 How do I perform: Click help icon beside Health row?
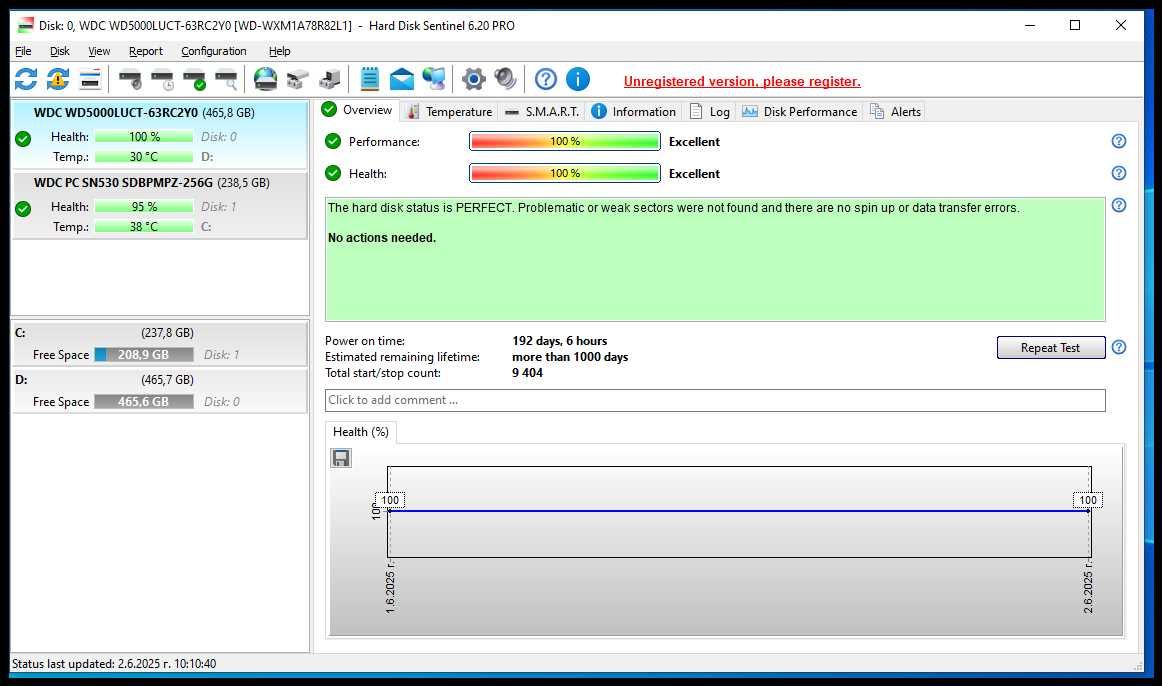tap(1118, 173)
